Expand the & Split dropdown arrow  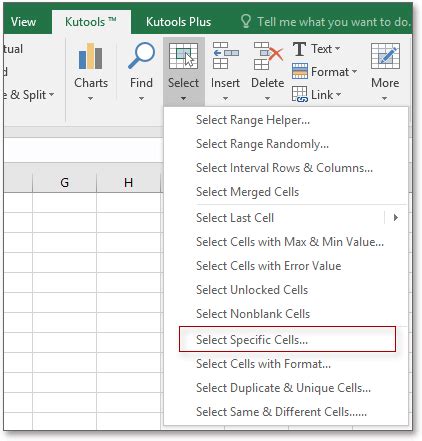[51, 95]
